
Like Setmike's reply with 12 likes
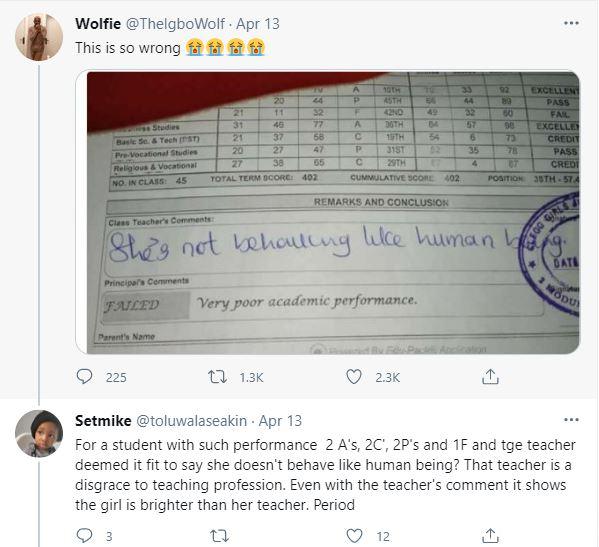click(x=354, y=536)
